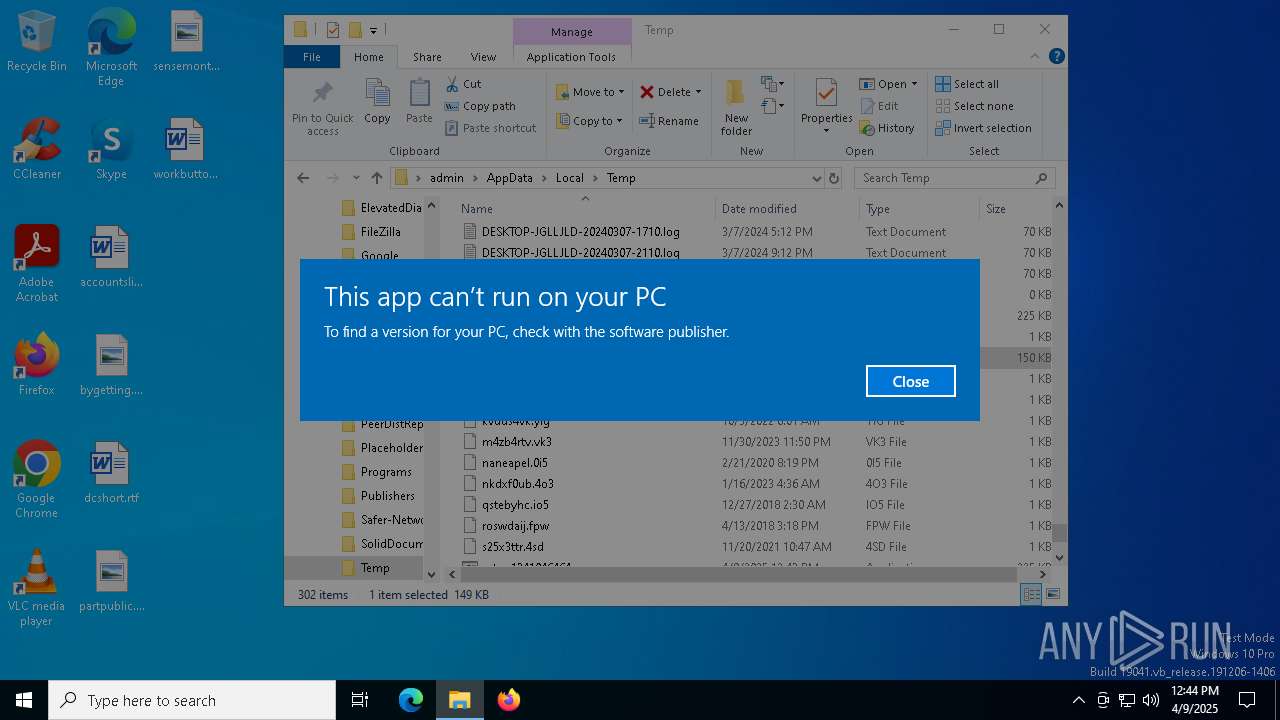1280x720 pixels.
Task: Collapse the ribbon with the chevron
Action: (x=1036, y=57)
